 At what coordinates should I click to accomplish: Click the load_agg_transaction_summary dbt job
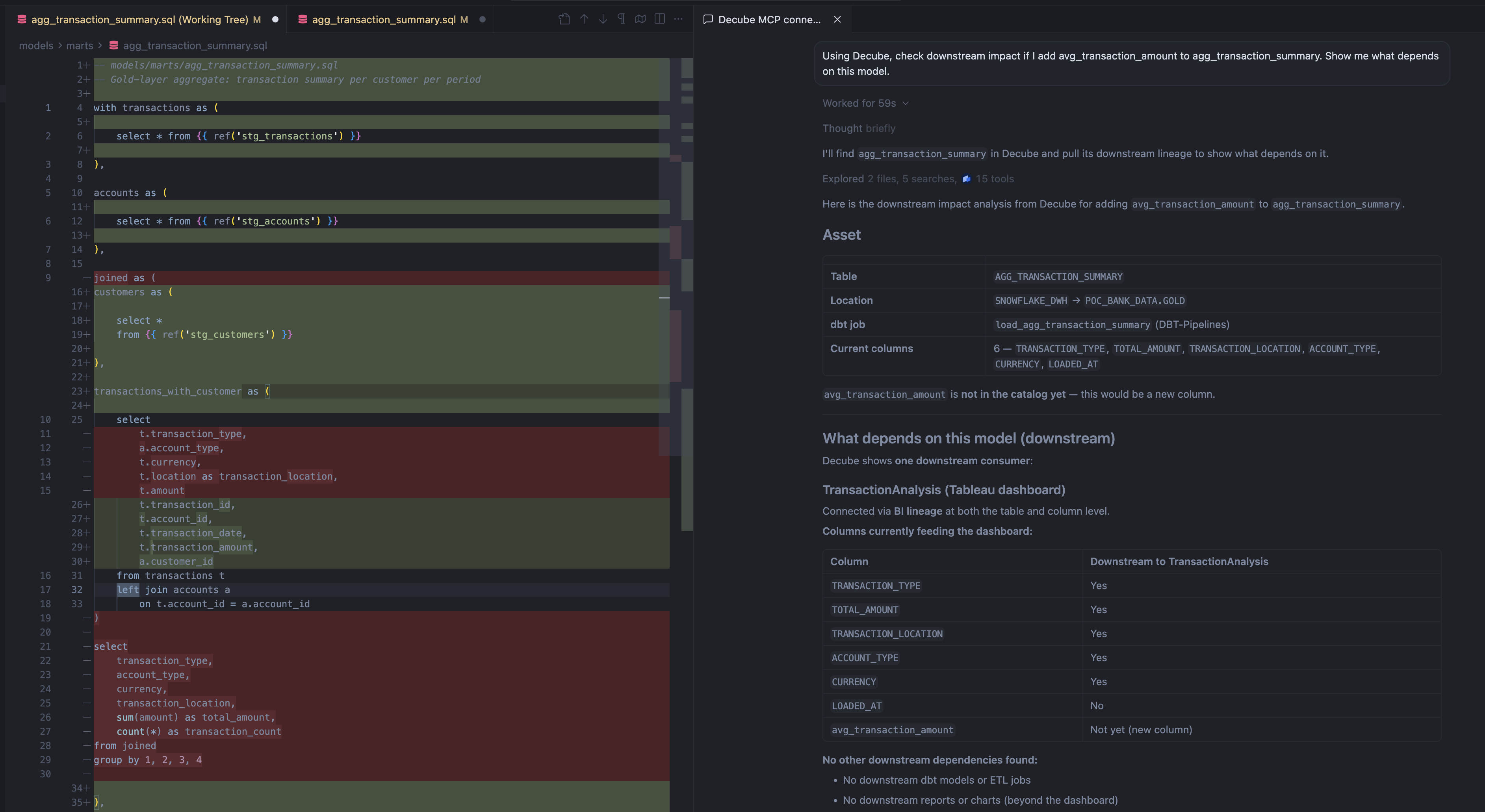click(x=1072, y=325)
